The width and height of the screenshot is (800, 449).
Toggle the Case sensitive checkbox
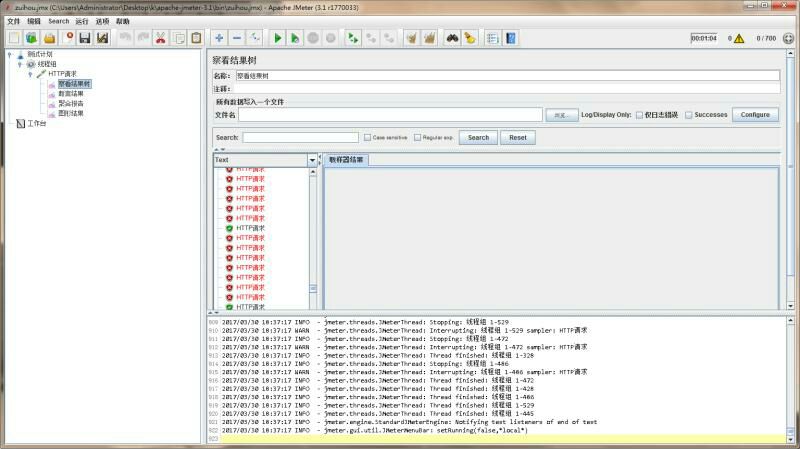[367, 137]
